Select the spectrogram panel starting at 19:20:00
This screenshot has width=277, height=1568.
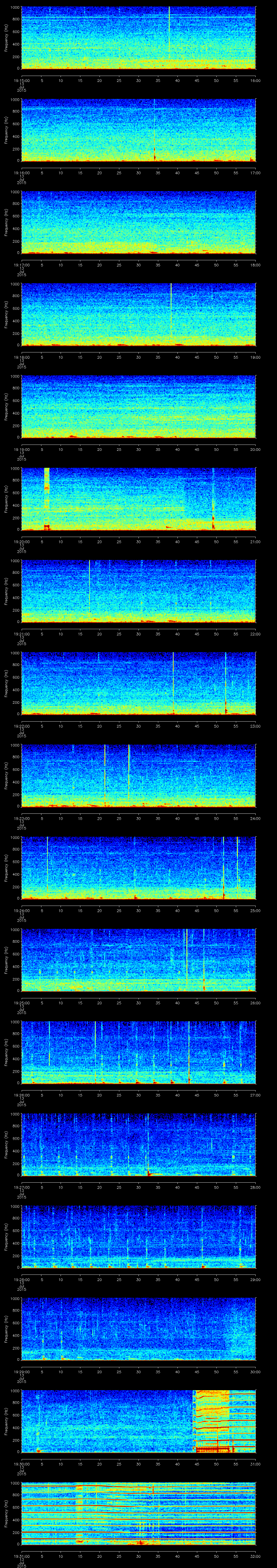(139, 499)
